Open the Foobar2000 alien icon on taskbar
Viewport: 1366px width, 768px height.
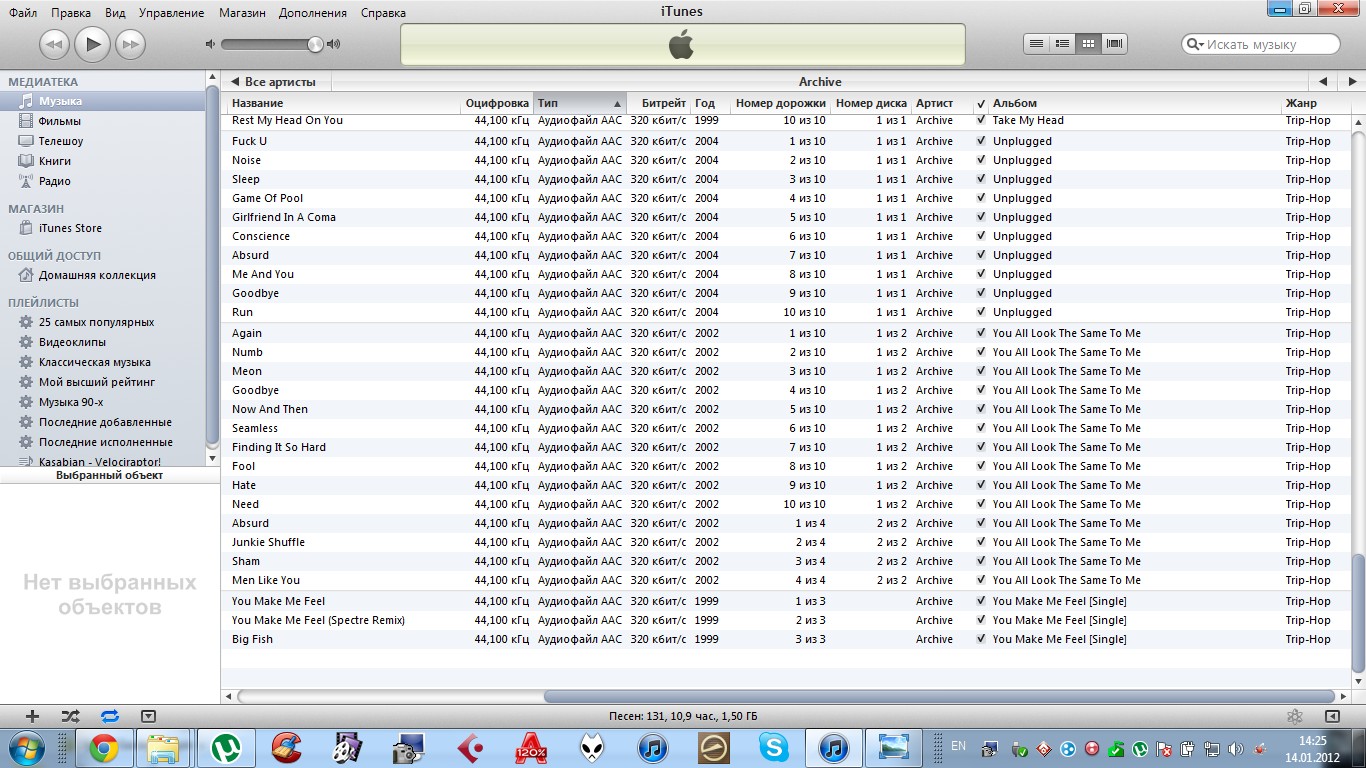pos(591,747)
